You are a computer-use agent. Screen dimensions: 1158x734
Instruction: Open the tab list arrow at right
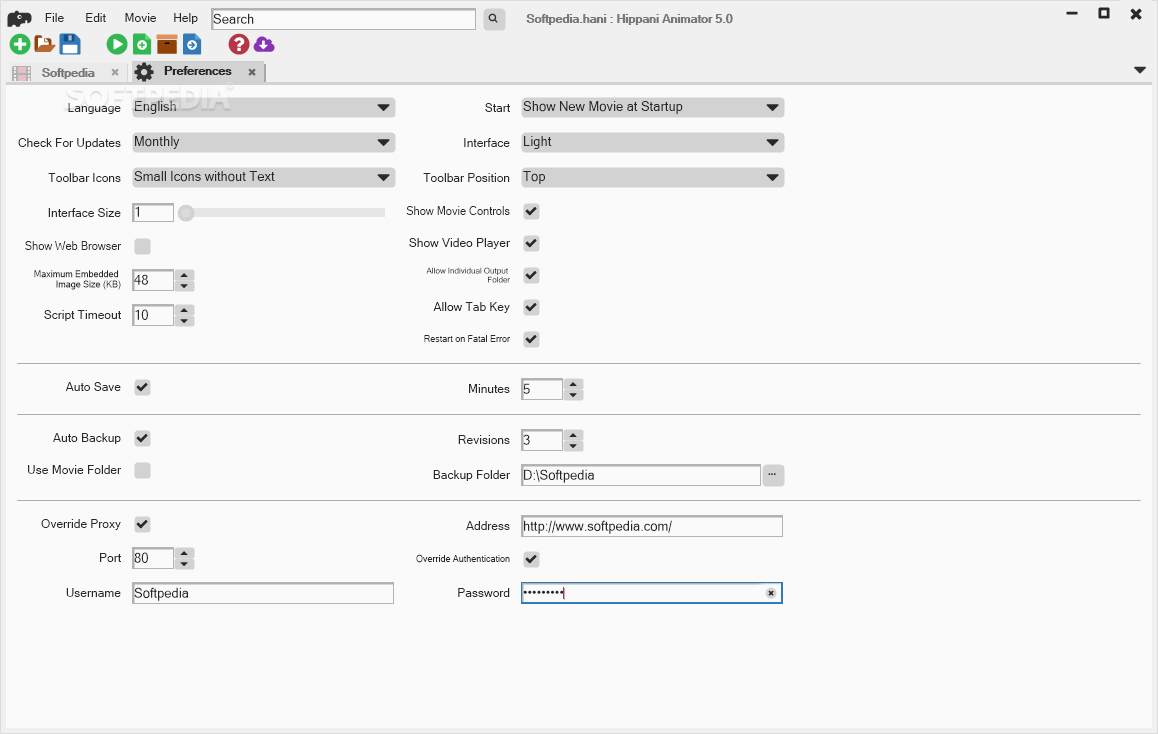tap(1140, 70)
